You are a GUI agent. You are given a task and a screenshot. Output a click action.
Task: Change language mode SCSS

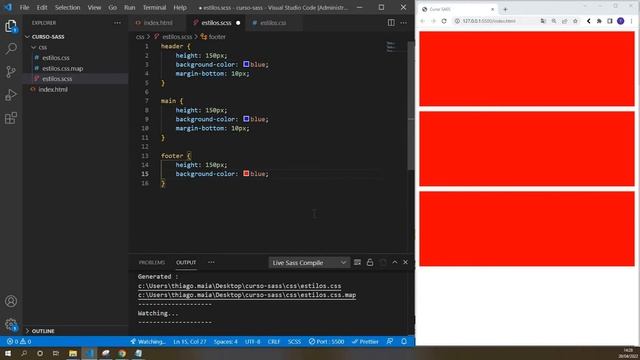(x=294, y=342)
